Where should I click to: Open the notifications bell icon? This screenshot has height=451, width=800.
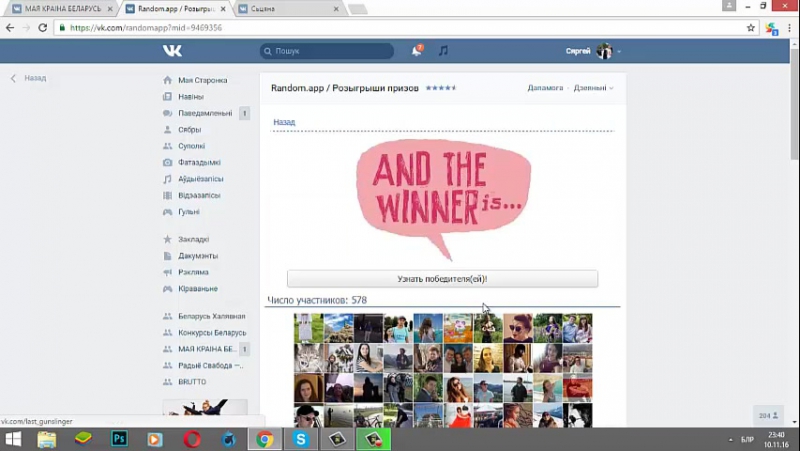pos(417,51)
